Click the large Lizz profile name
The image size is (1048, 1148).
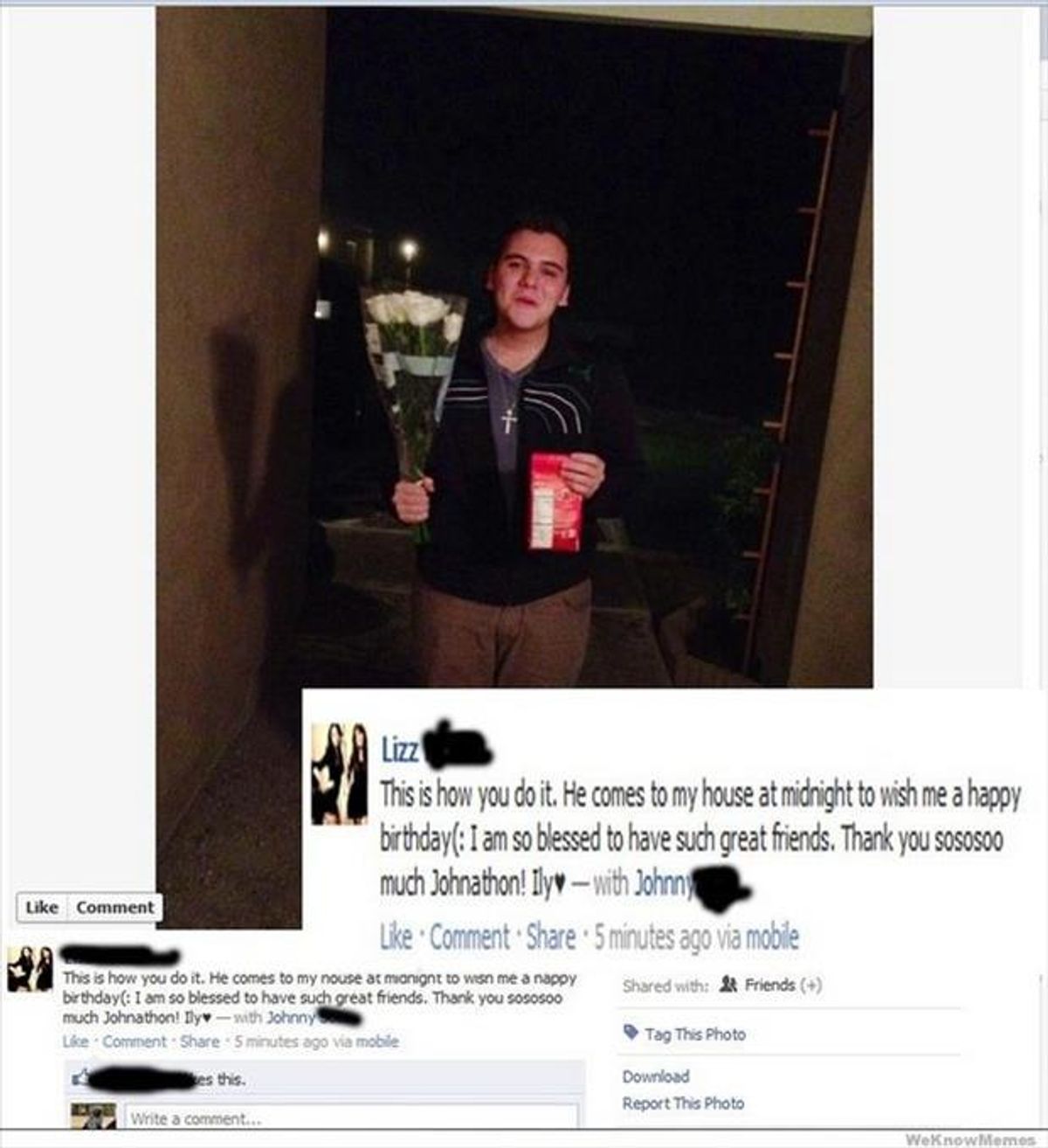[x=400, y=749]
